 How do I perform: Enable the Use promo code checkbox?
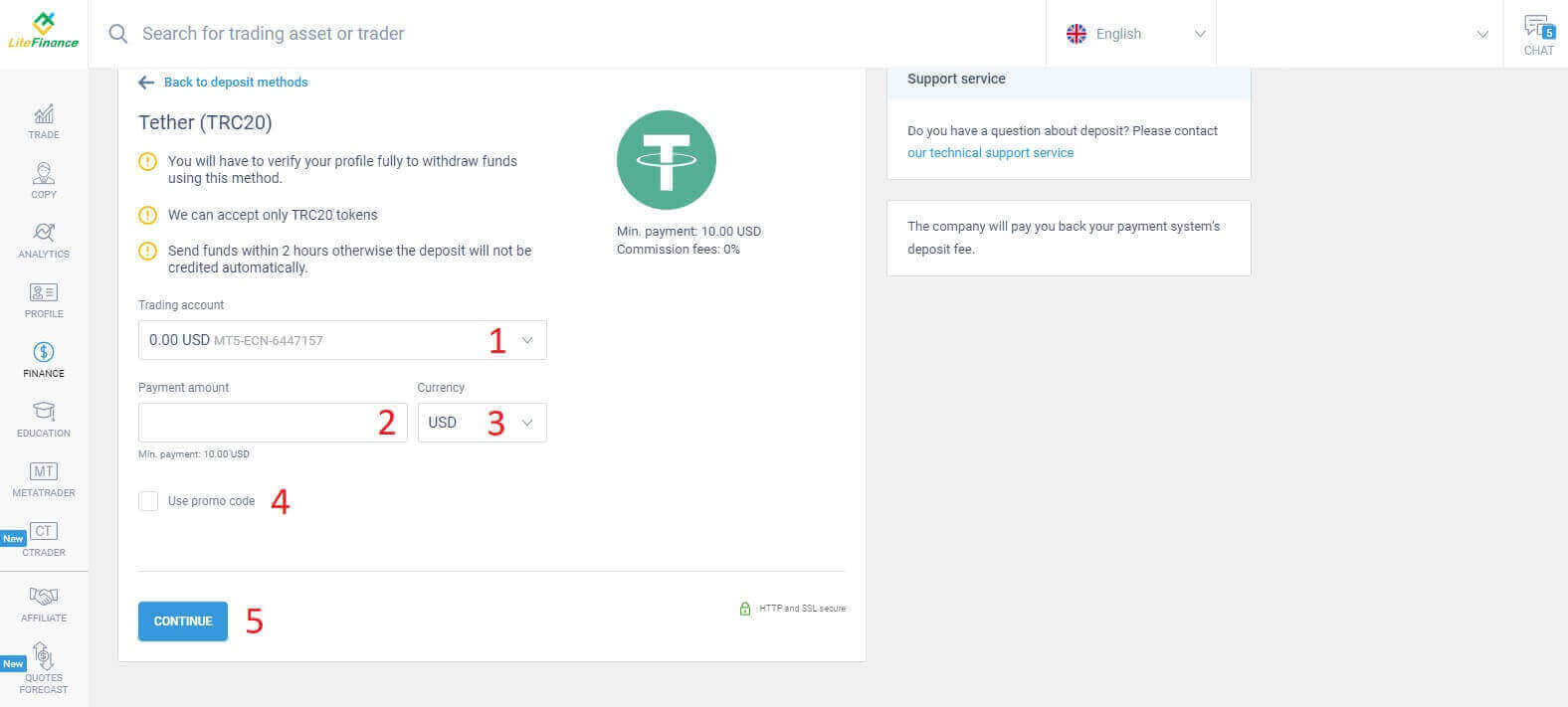148,500
